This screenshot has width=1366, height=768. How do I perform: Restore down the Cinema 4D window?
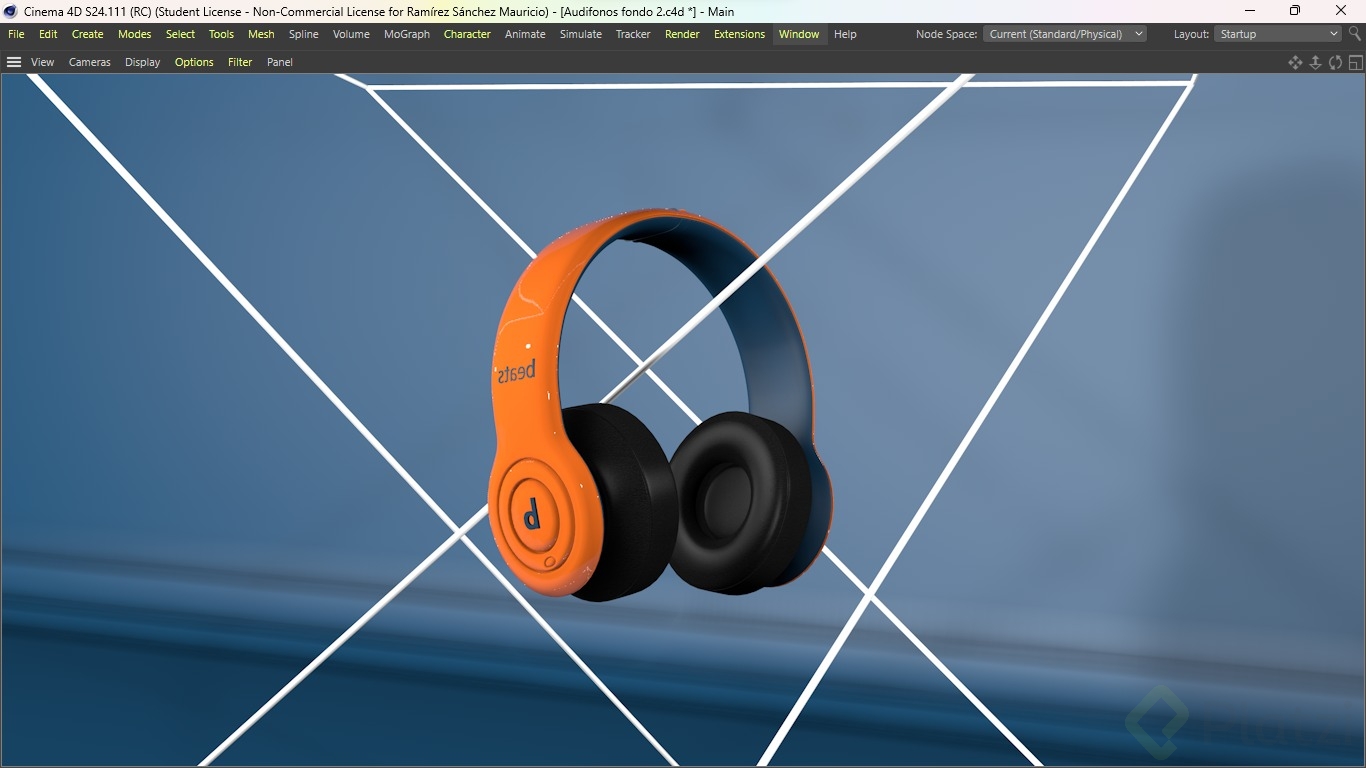click(1295, 11)
